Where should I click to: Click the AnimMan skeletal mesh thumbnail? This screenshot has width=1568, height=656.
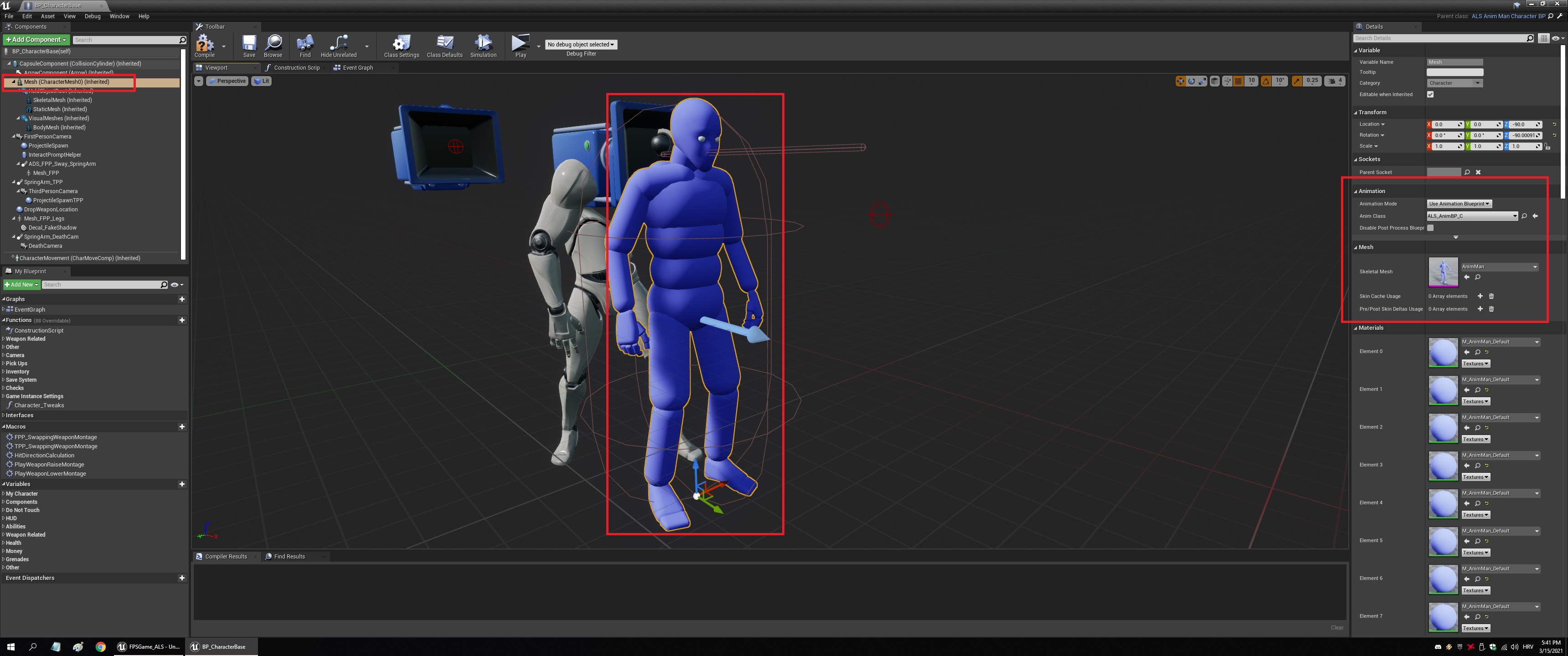1443,272
